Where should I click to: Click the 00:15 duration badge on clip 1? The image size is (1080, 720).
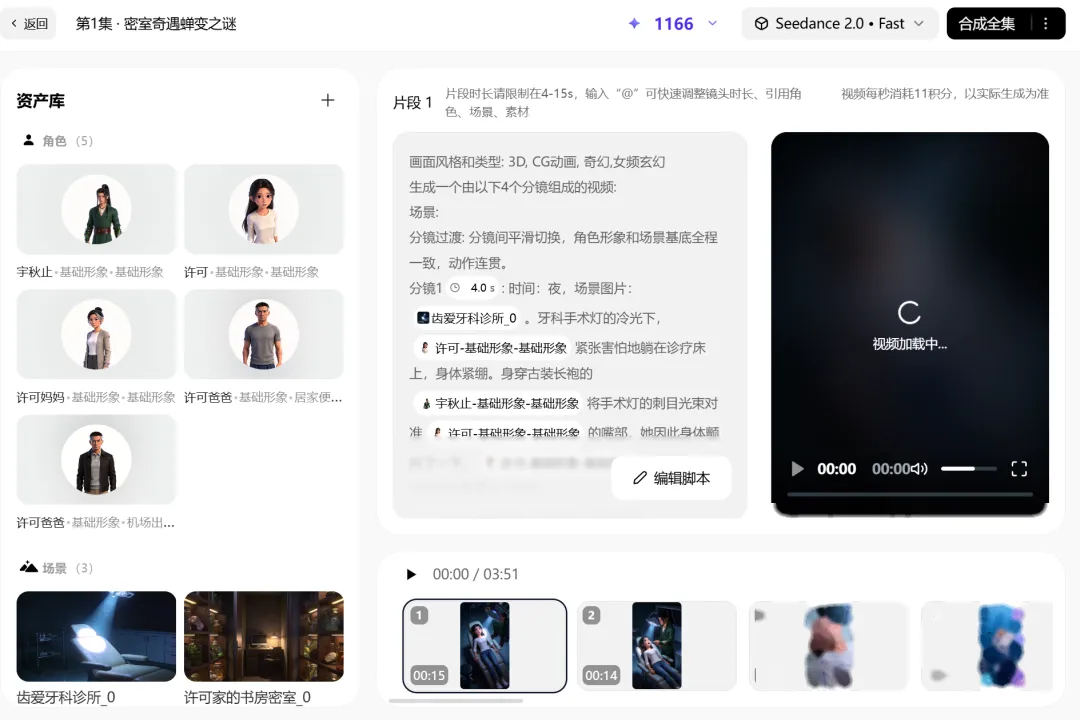tap(428, 675)
